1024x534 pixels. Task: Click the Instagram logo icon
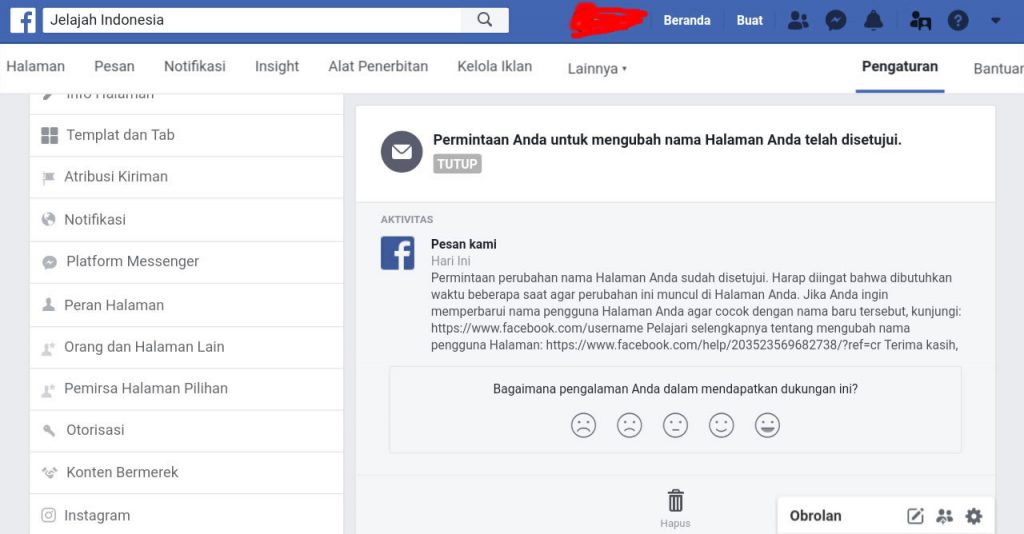(48, 515)
